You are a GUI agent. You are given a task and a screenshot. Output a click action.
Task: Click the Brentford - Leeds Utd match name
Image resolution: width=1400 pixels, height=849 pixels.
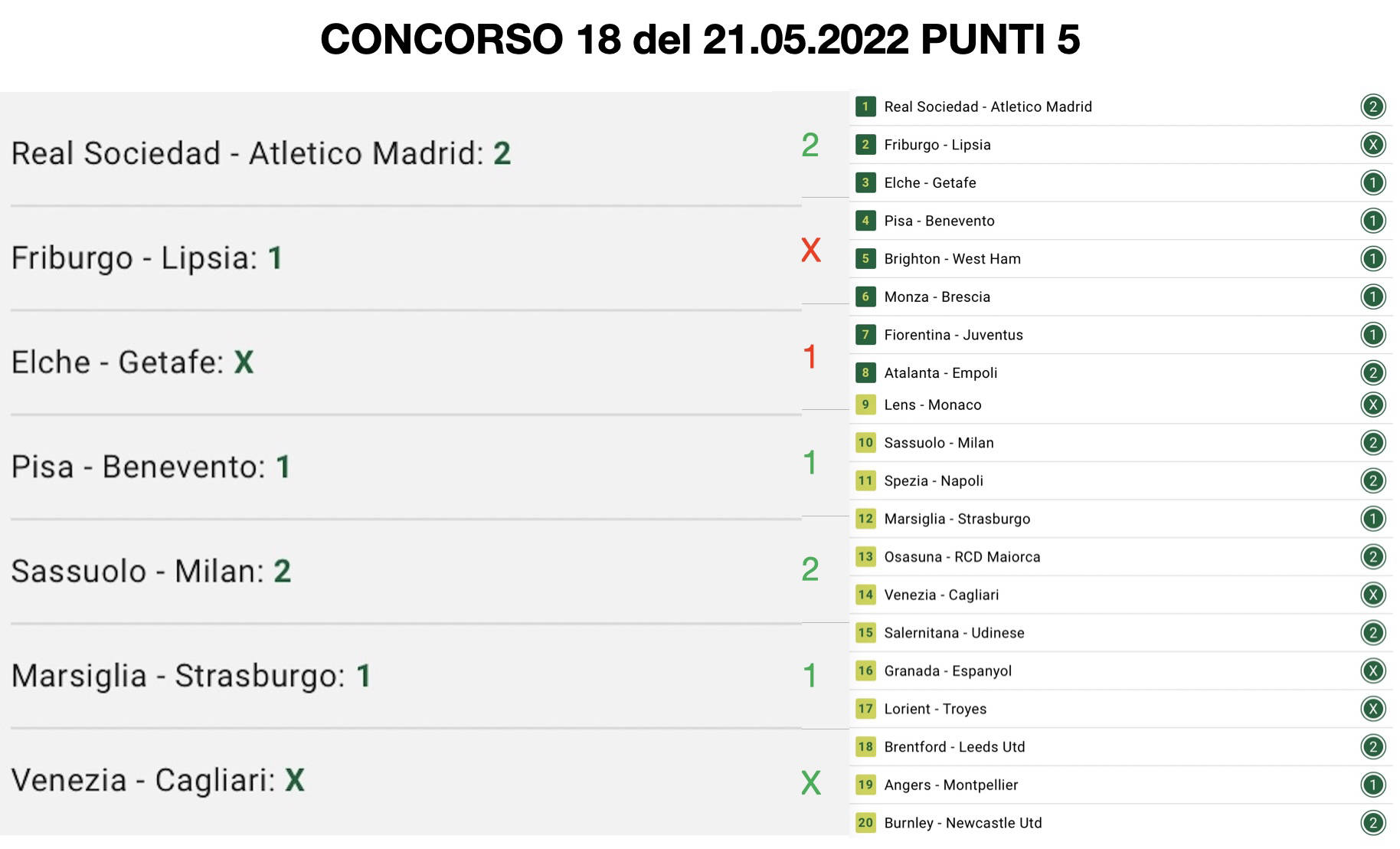(x=954, y=747)
